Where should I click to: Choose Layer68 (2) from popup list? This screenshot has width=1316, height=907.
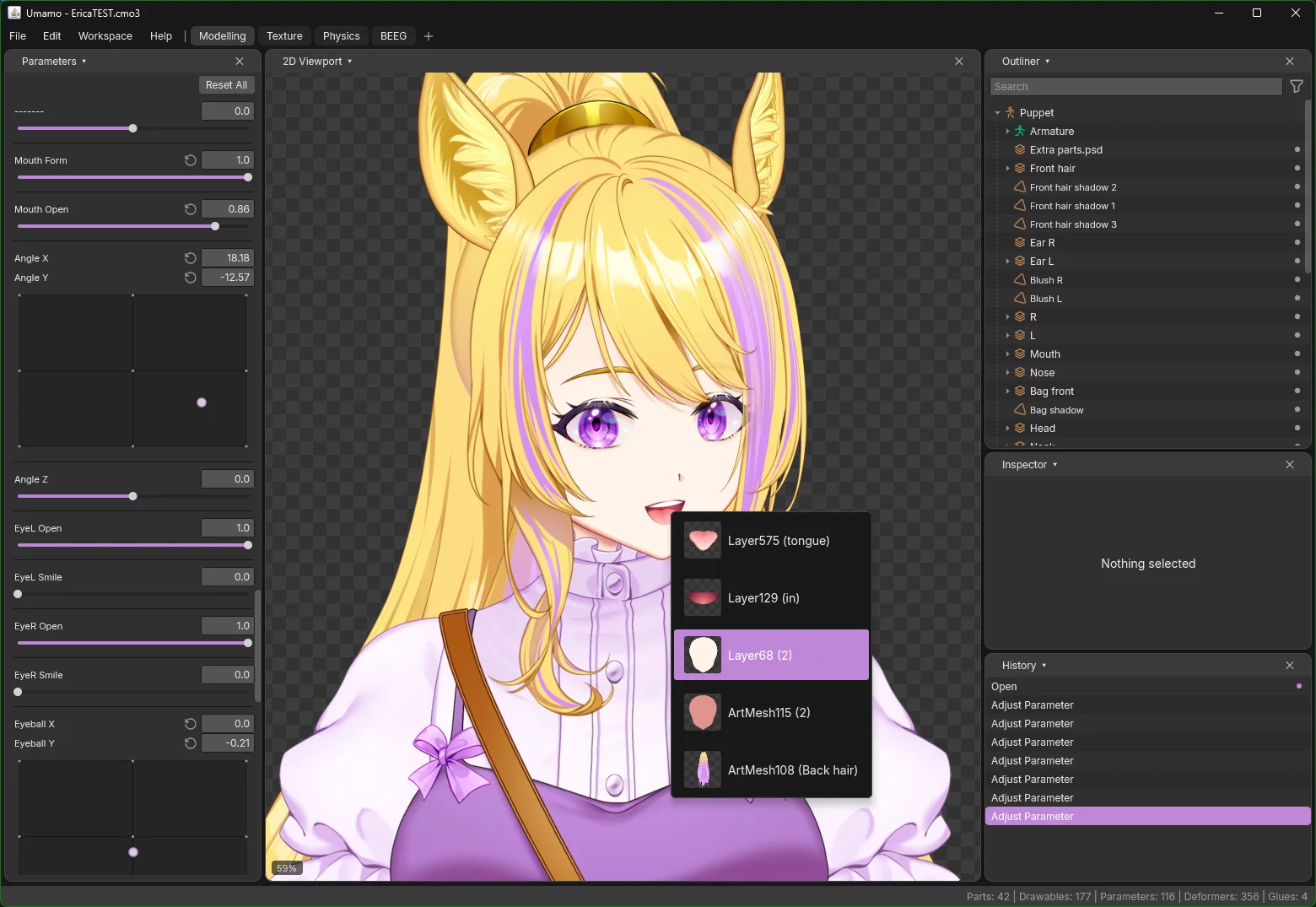[771, 655]
